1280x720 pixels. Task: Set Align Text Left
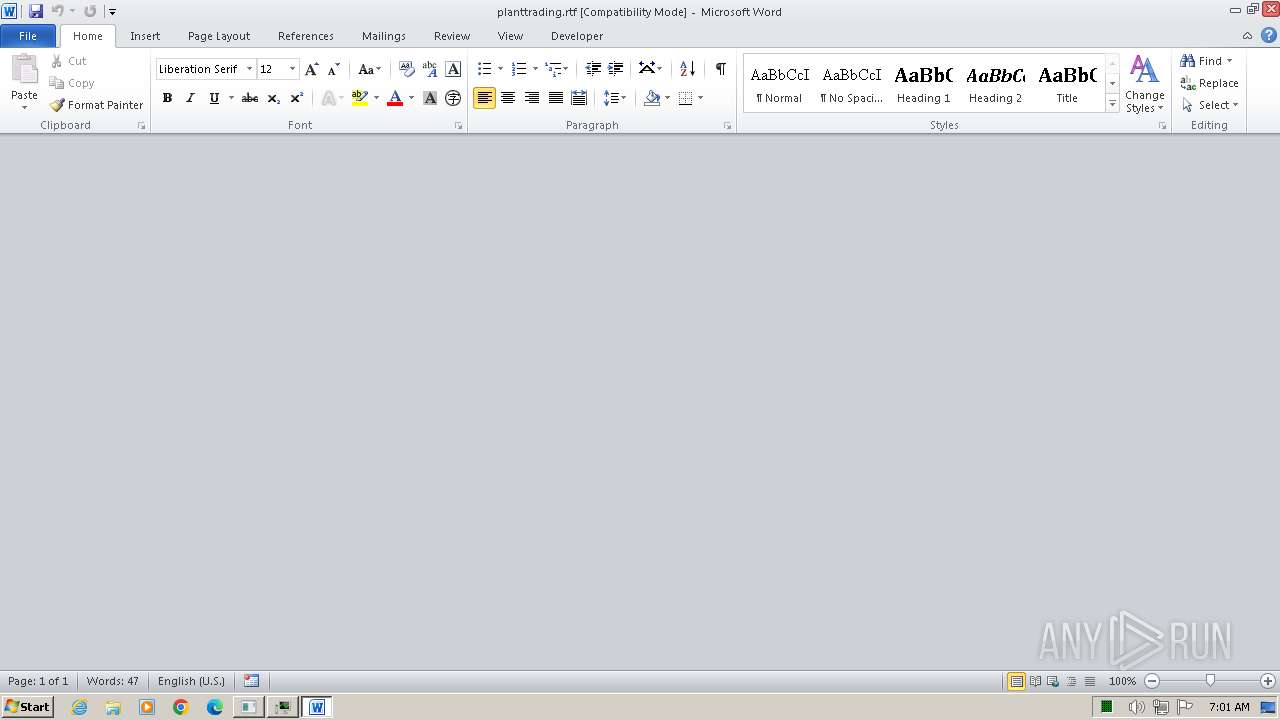pos(484,98)
